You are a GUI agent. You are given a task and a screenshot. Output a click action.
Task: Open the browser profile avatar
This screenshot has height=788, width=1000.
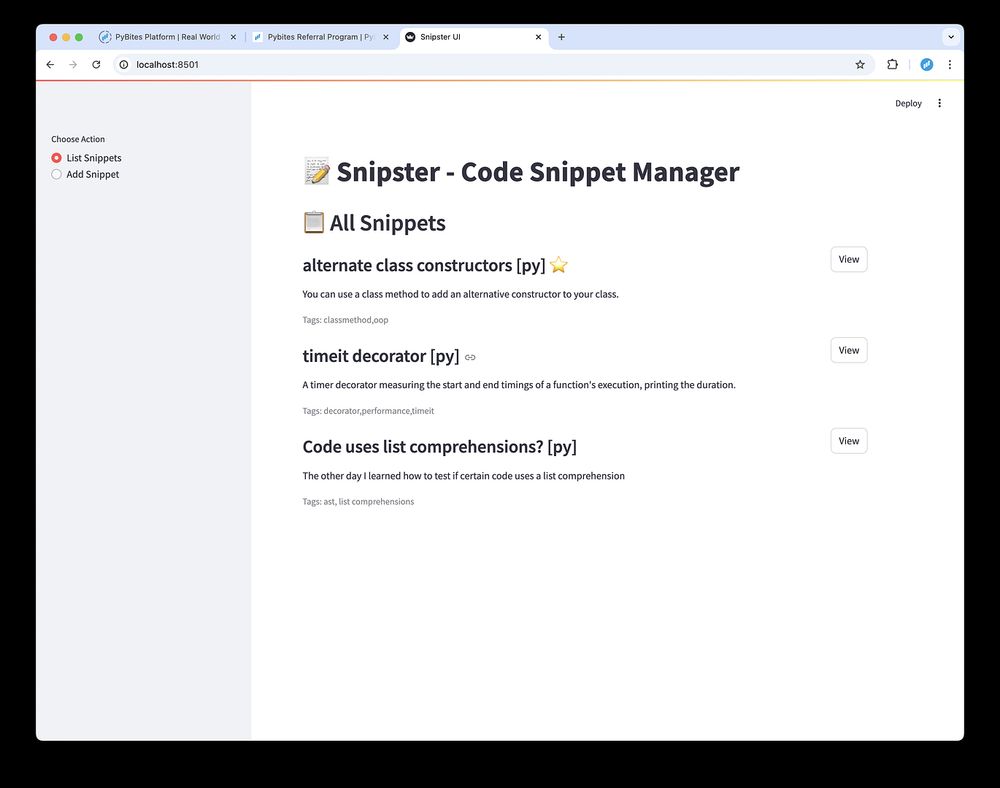tap(927, 64)
